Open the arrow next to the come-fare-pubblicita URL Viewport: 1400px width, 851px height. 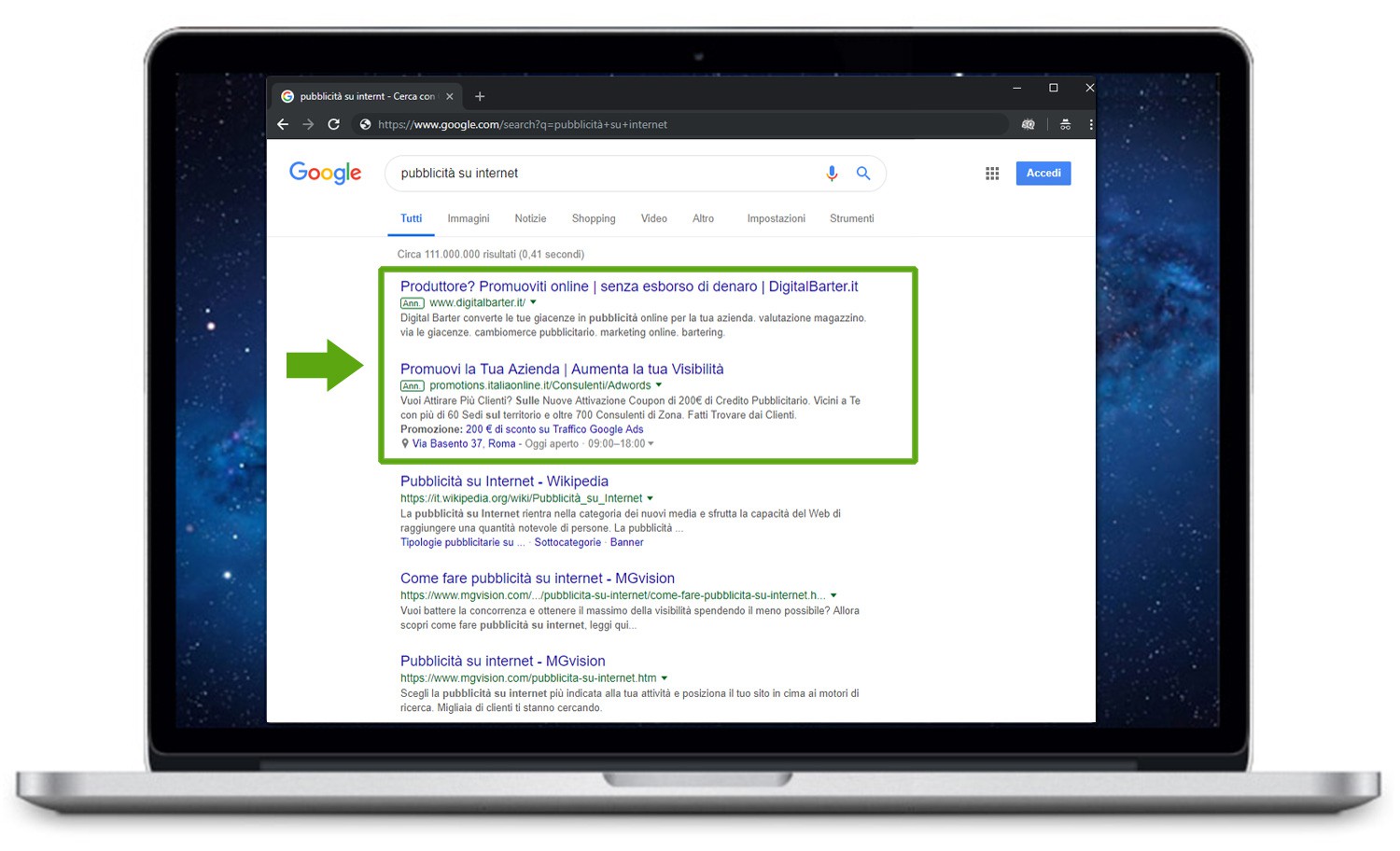(833, 595)
